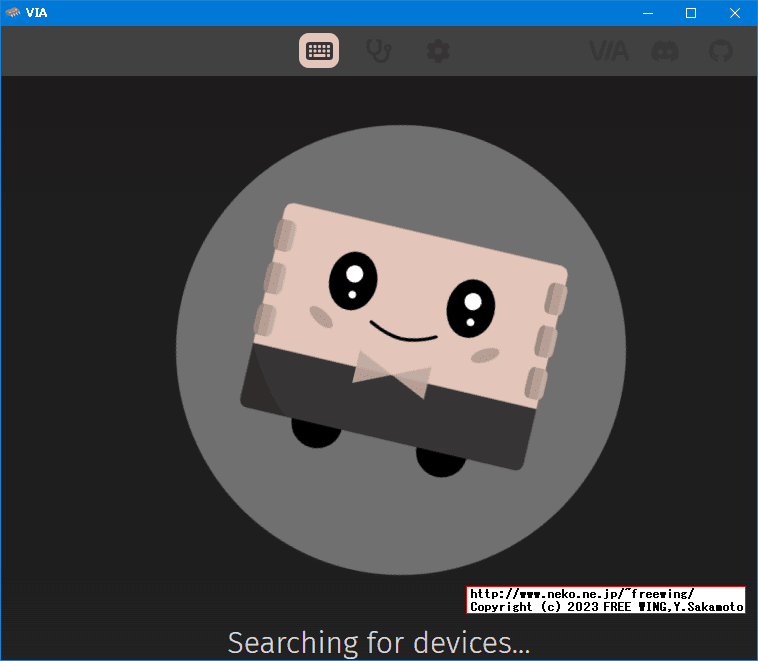Screen dimensions: 758x661
Task: Click the VIA logo link
Action: (609, 51)
